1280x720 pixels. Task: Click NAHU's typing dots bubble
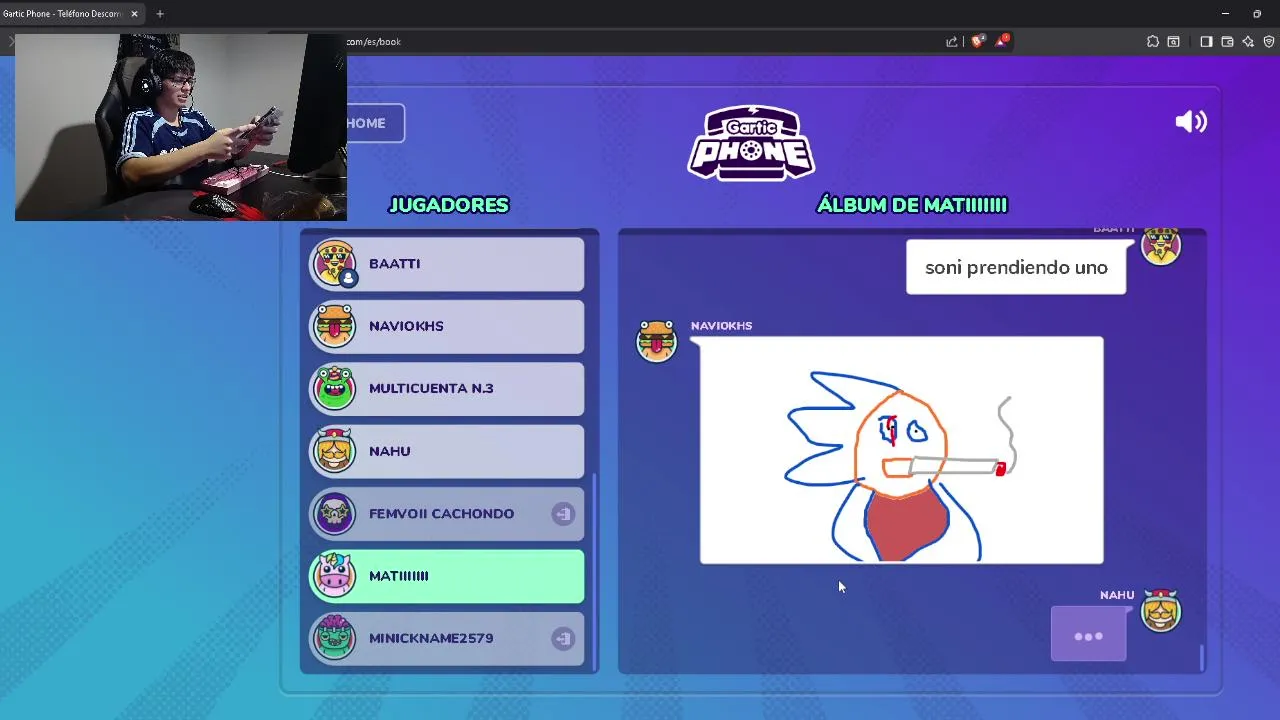pos(1088,635)
